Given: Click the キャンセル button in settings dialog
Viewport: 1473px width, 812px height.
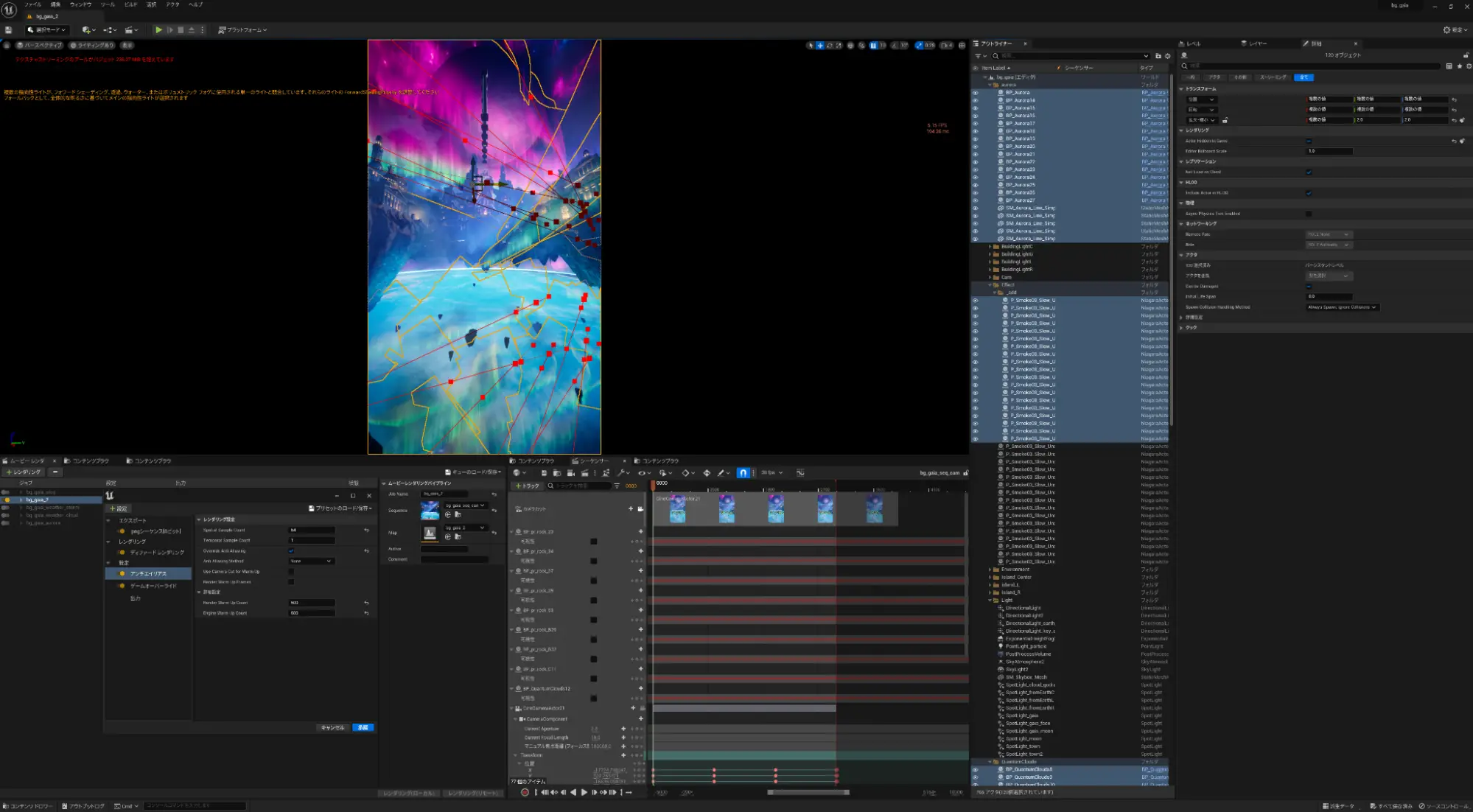Looking at the screenshot, I should pos(332,727).
